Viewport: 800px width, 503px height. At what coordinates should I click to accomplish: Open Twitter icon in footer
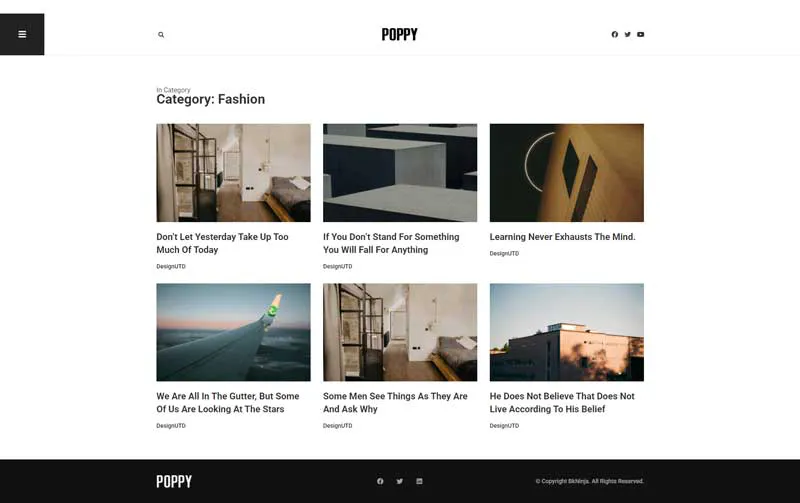(x=399, y=481)
